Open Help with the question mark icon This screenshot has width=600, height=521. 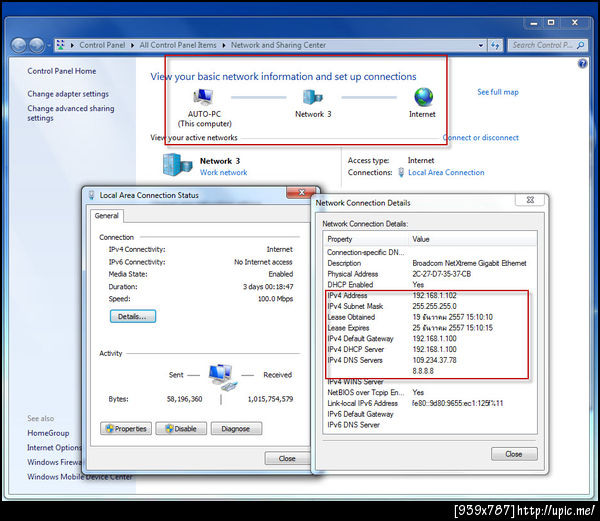pos(582,63)
